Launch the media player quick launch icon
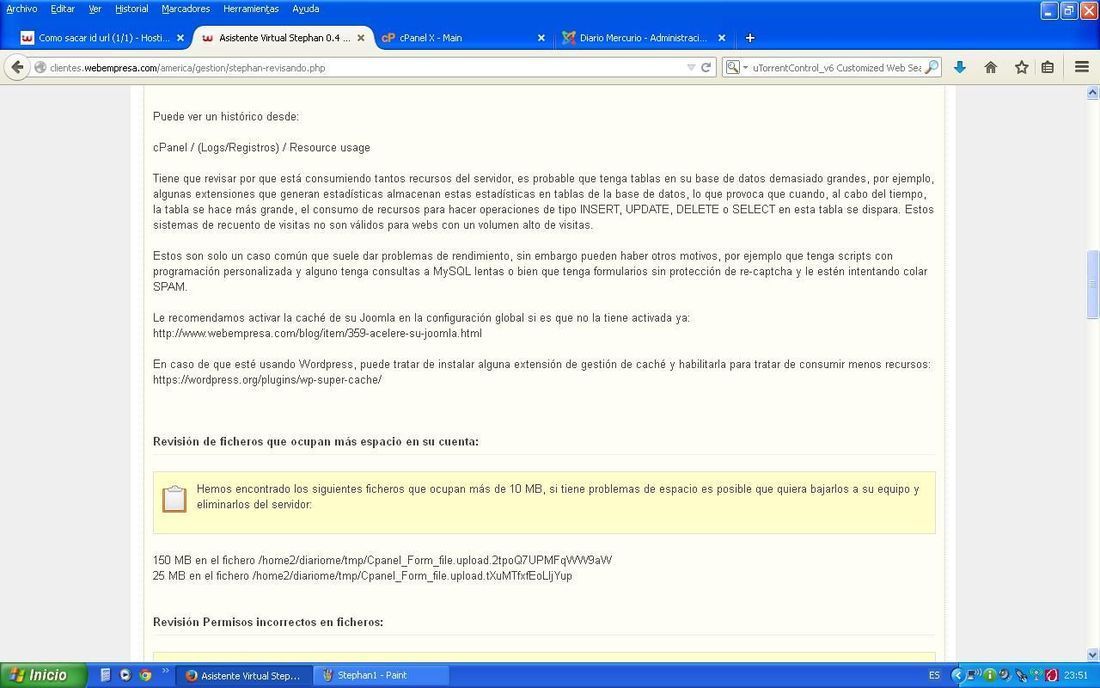This screenshot has width=1100, height=688. point(125,675)
